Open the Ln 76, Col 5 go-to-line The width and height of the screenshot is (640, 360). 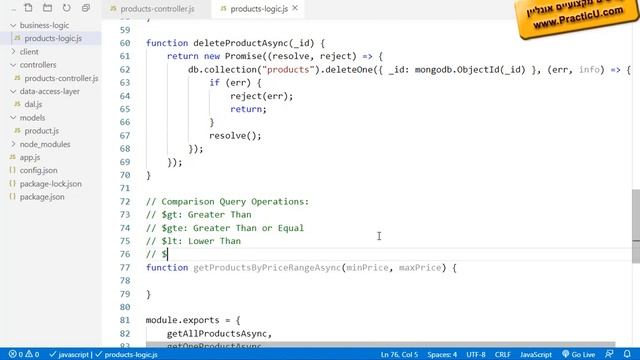399,354
